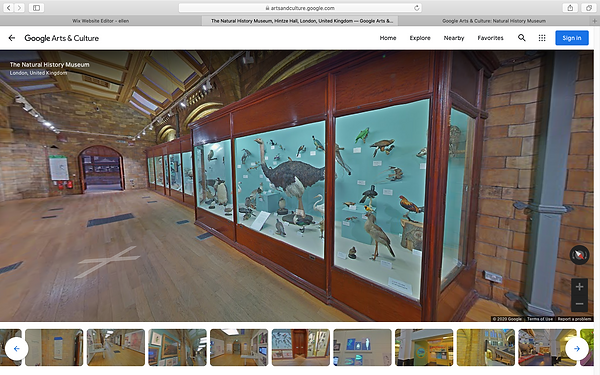
Task: Move forward via the X marker on floor
Action: click(x=107, y=262)
